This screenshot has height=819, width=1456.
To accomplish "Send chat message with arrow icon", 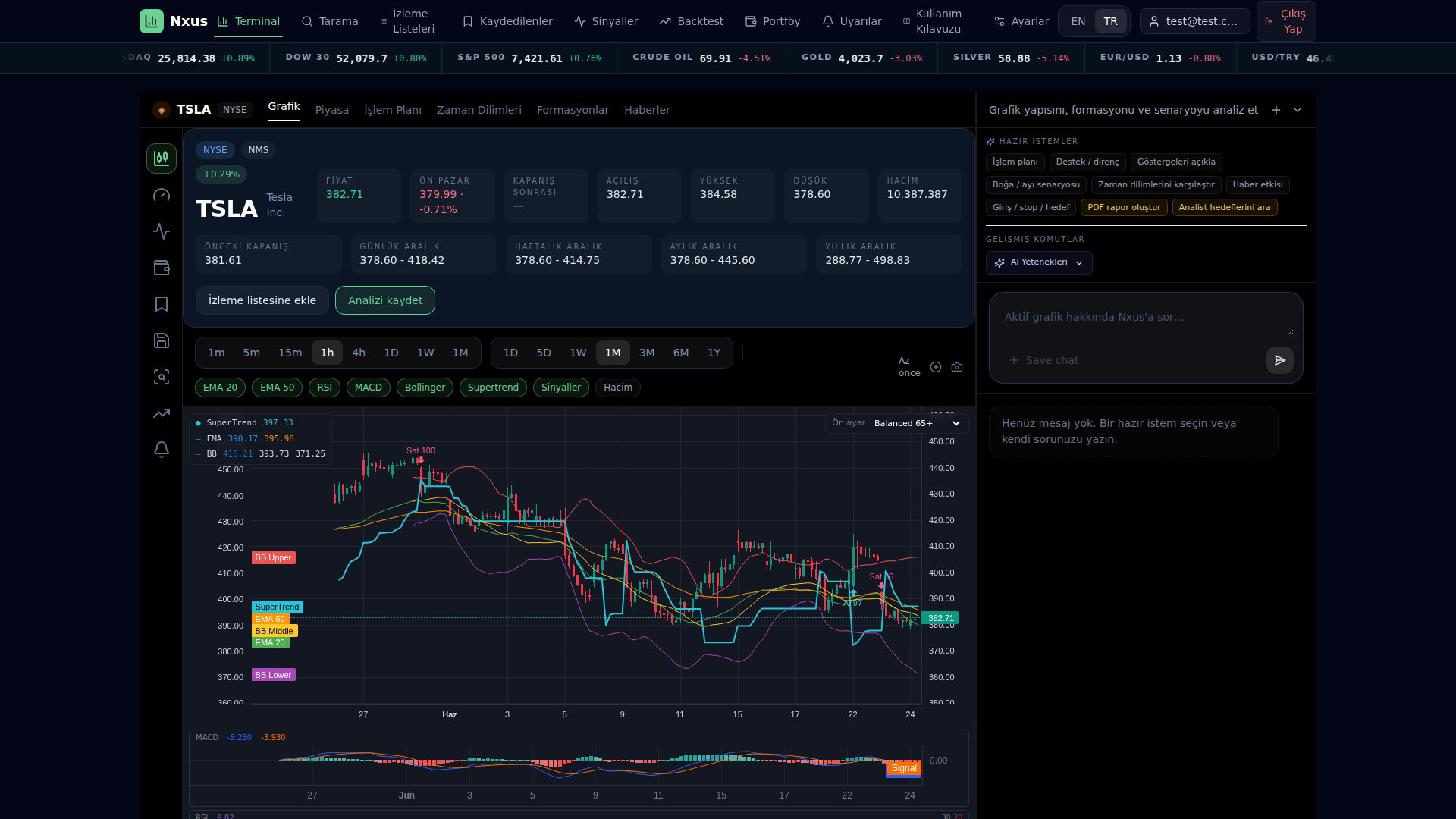I will (x=1280, y=360).
